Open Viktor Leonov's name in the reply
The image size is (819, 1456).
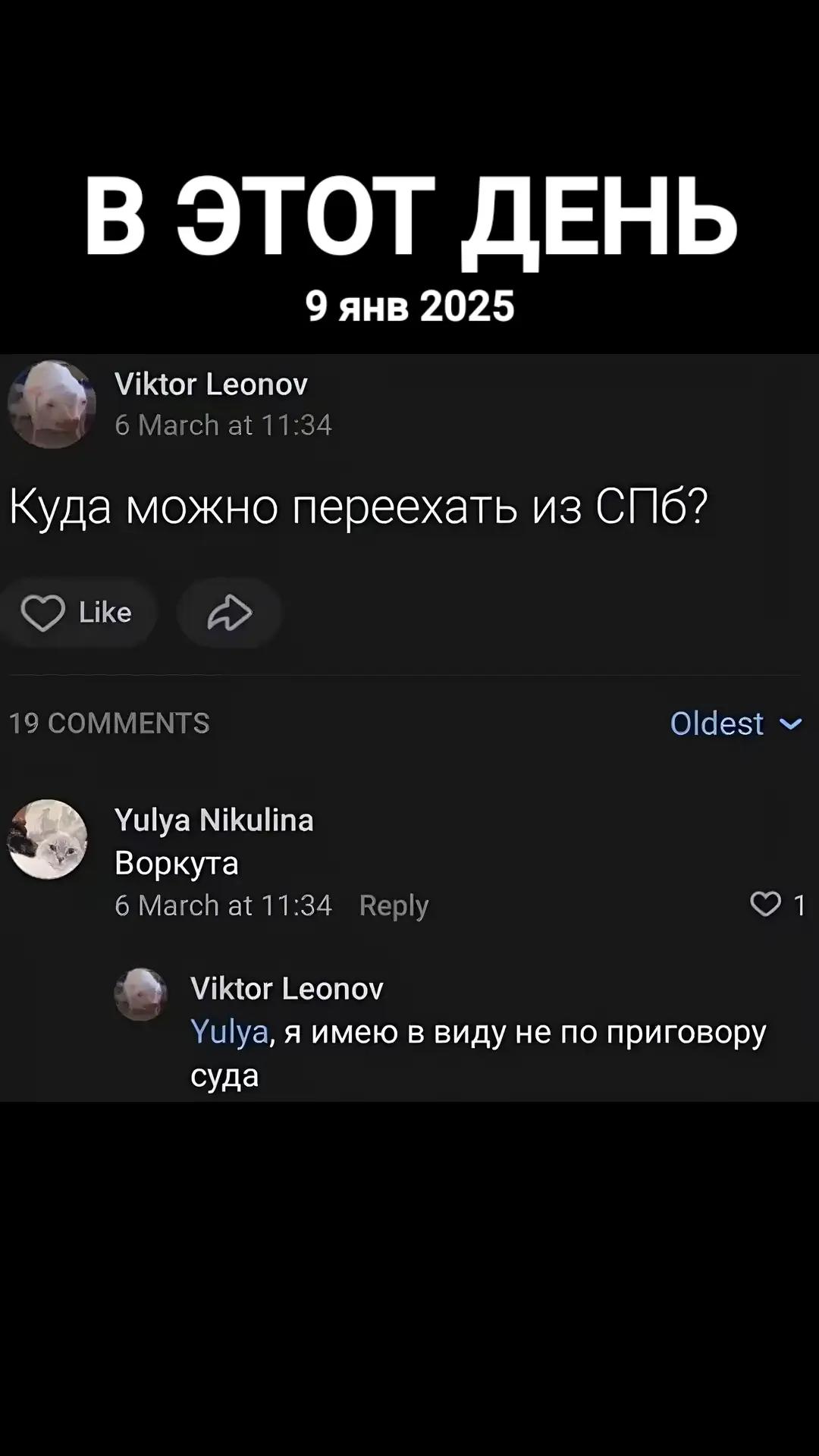click(x=287, y=988)
